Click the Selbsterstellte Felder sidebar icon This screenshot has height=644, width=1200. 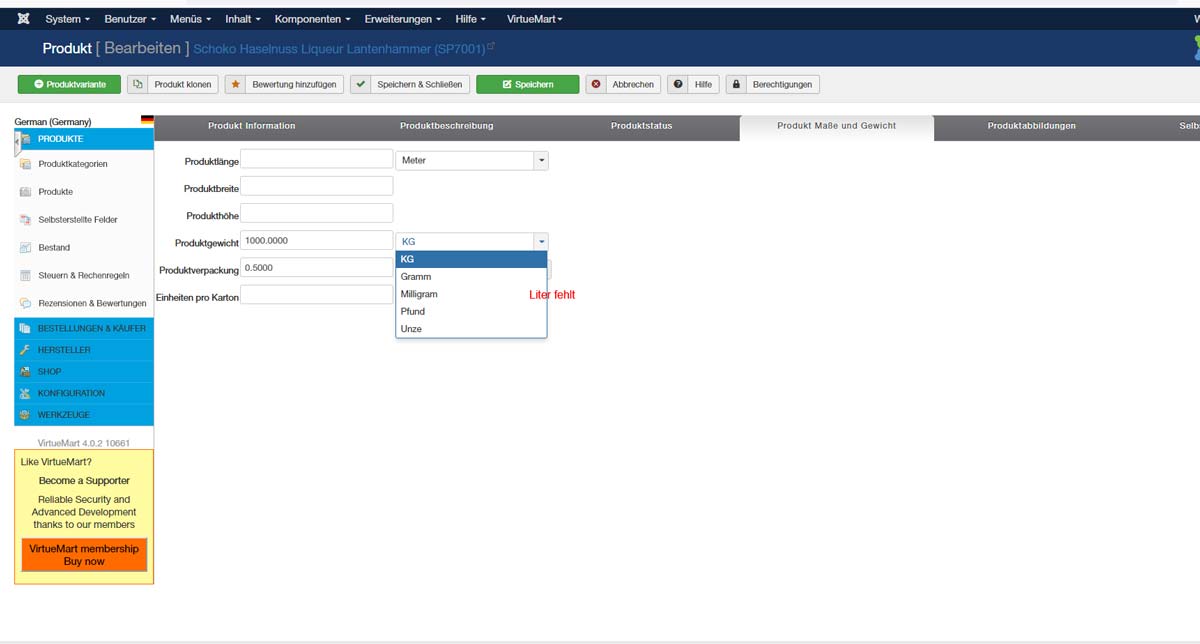click(x=26, y=220)
